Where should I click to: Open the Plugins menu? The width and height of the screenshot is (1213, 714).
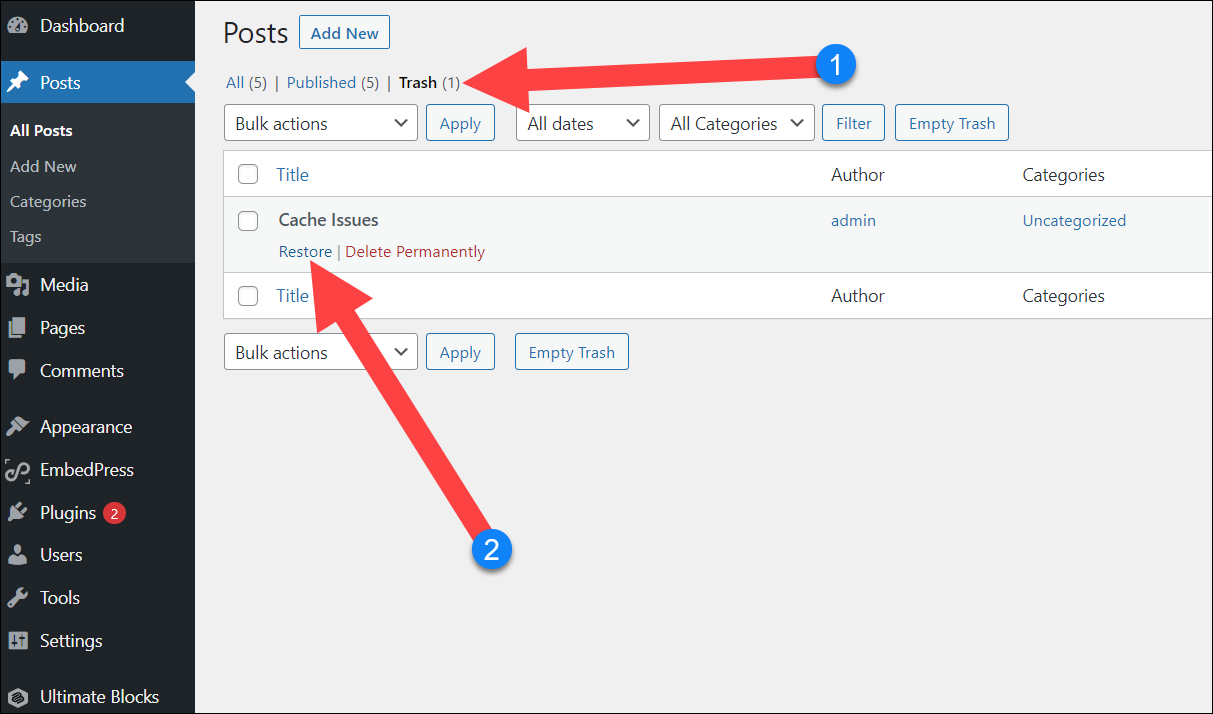point(97,513)
